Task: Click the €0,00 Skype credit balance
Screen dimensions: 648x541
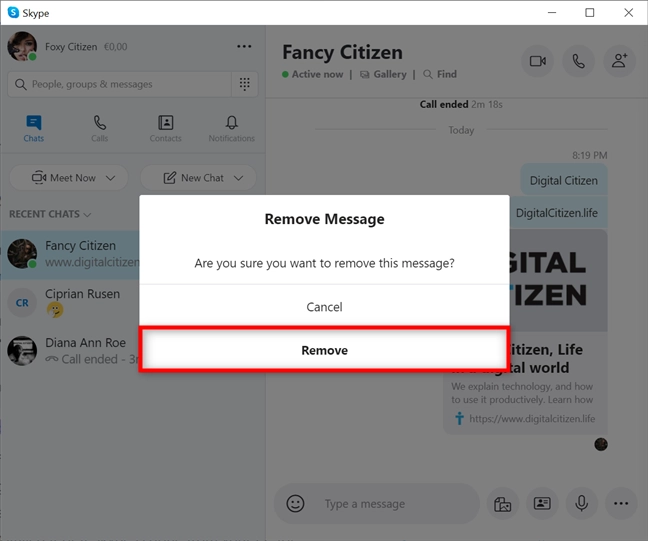Action: tap(115, 47)
